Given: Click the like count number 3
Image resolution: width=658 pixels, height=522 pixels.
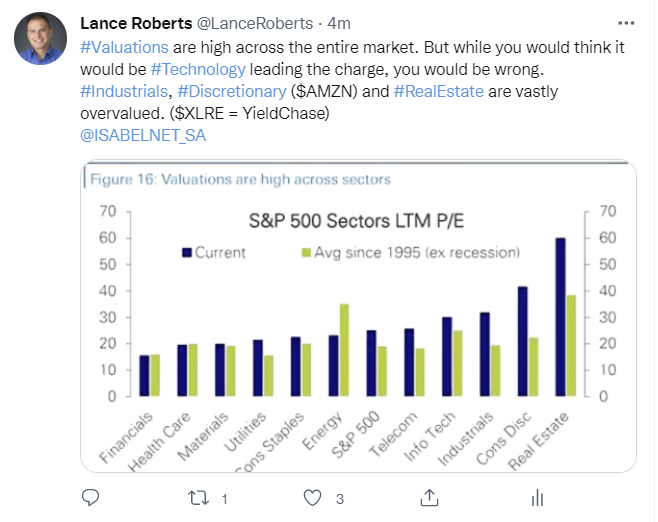Looking at the screenshot, I should [x=340, y=499].
